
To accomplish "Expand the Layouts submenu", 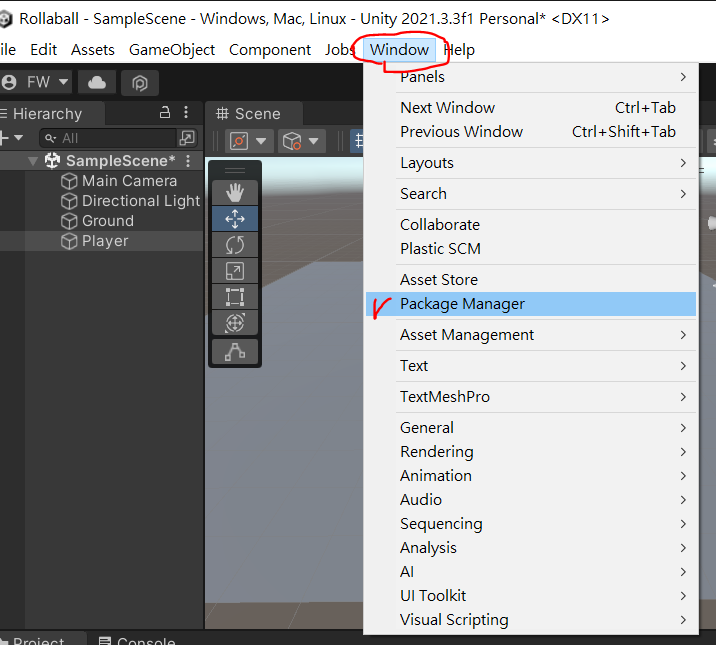I will 531,163.
